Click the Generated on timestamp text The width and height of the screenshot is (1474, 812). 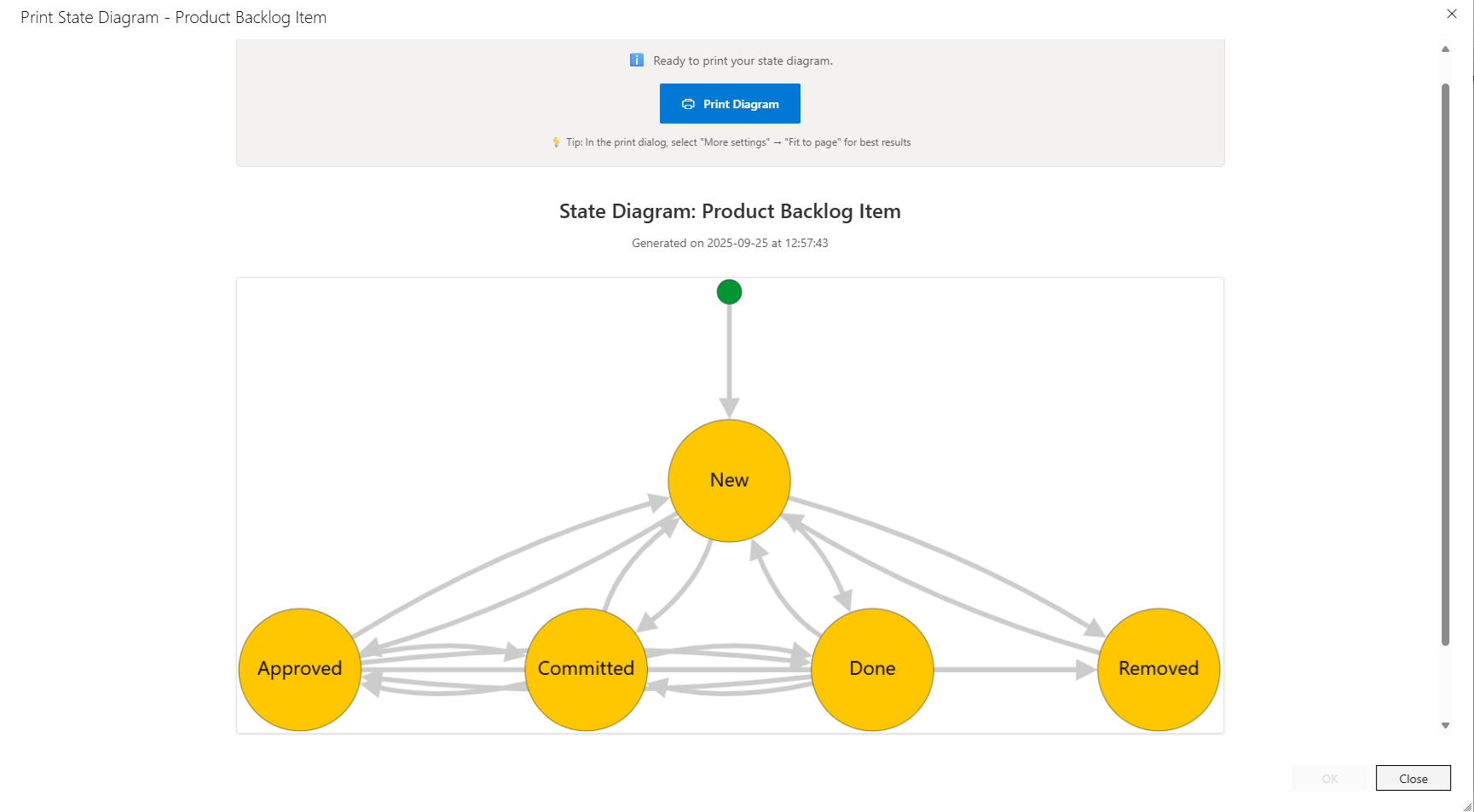click(730, 243)
